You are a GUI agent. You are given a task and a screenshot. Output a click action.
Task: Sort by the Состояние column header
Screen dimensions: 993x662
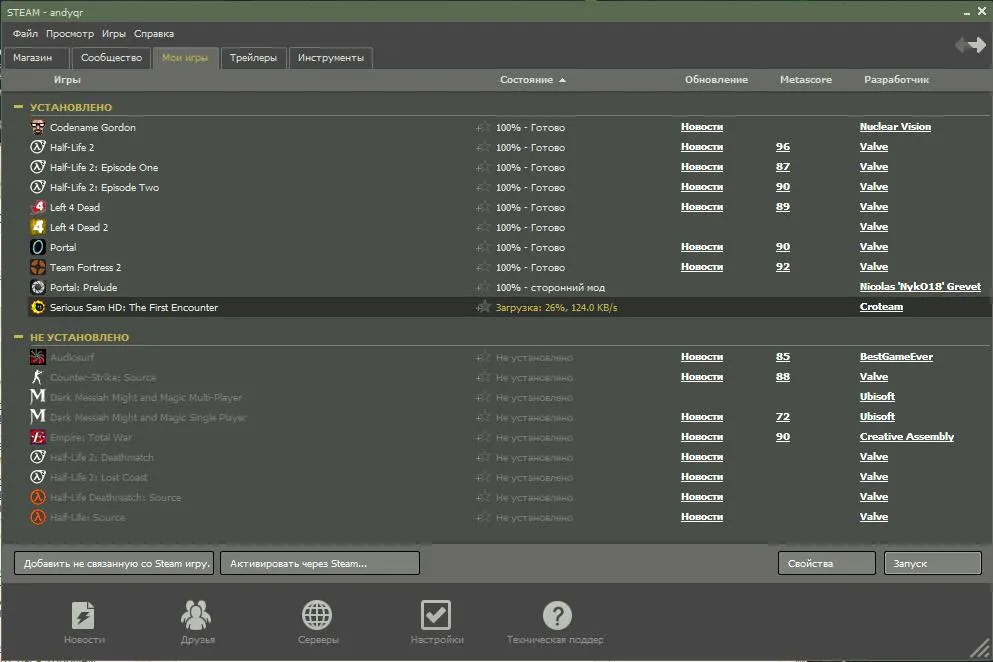click(x=526, y=80)
